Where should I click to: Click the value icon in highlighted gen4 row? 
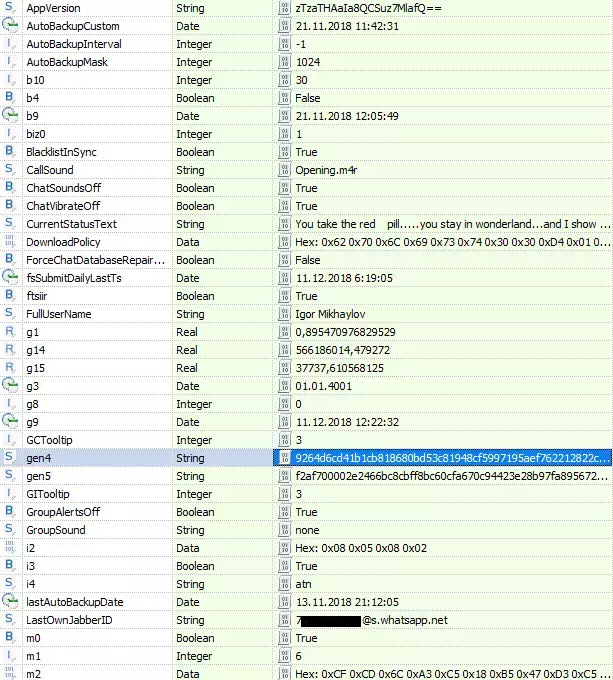coord(284,458)
